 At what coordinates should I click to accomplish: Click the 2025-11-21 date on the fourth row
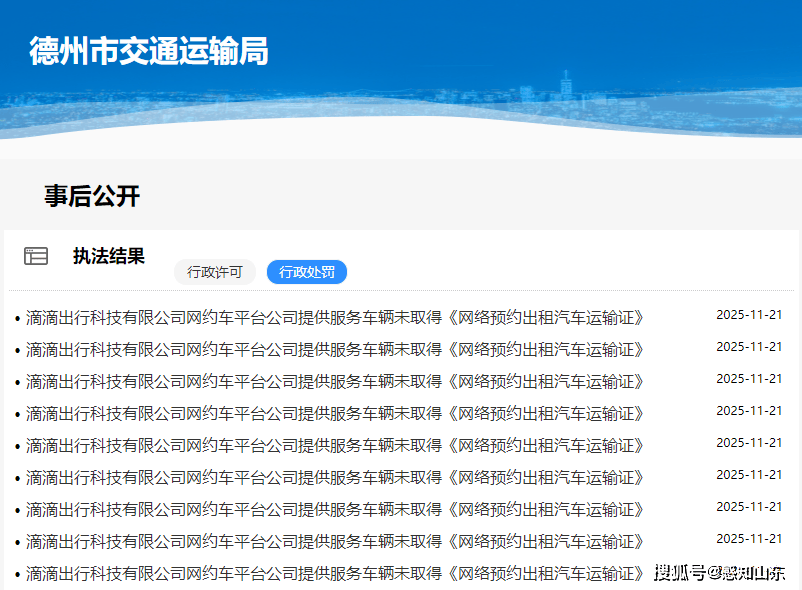(749, 411)
